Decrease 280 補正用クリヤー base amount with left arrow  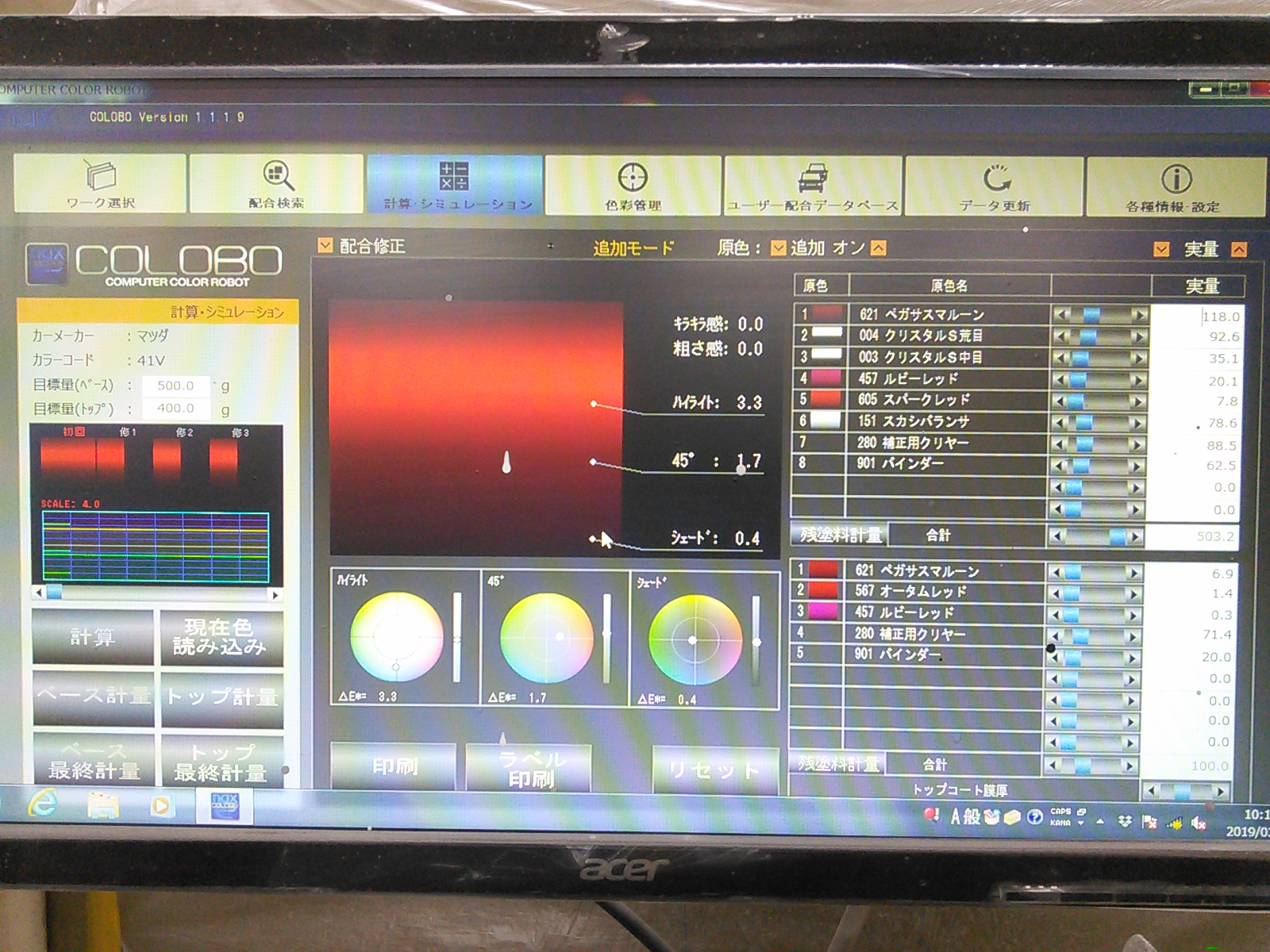coord(1061,444)
